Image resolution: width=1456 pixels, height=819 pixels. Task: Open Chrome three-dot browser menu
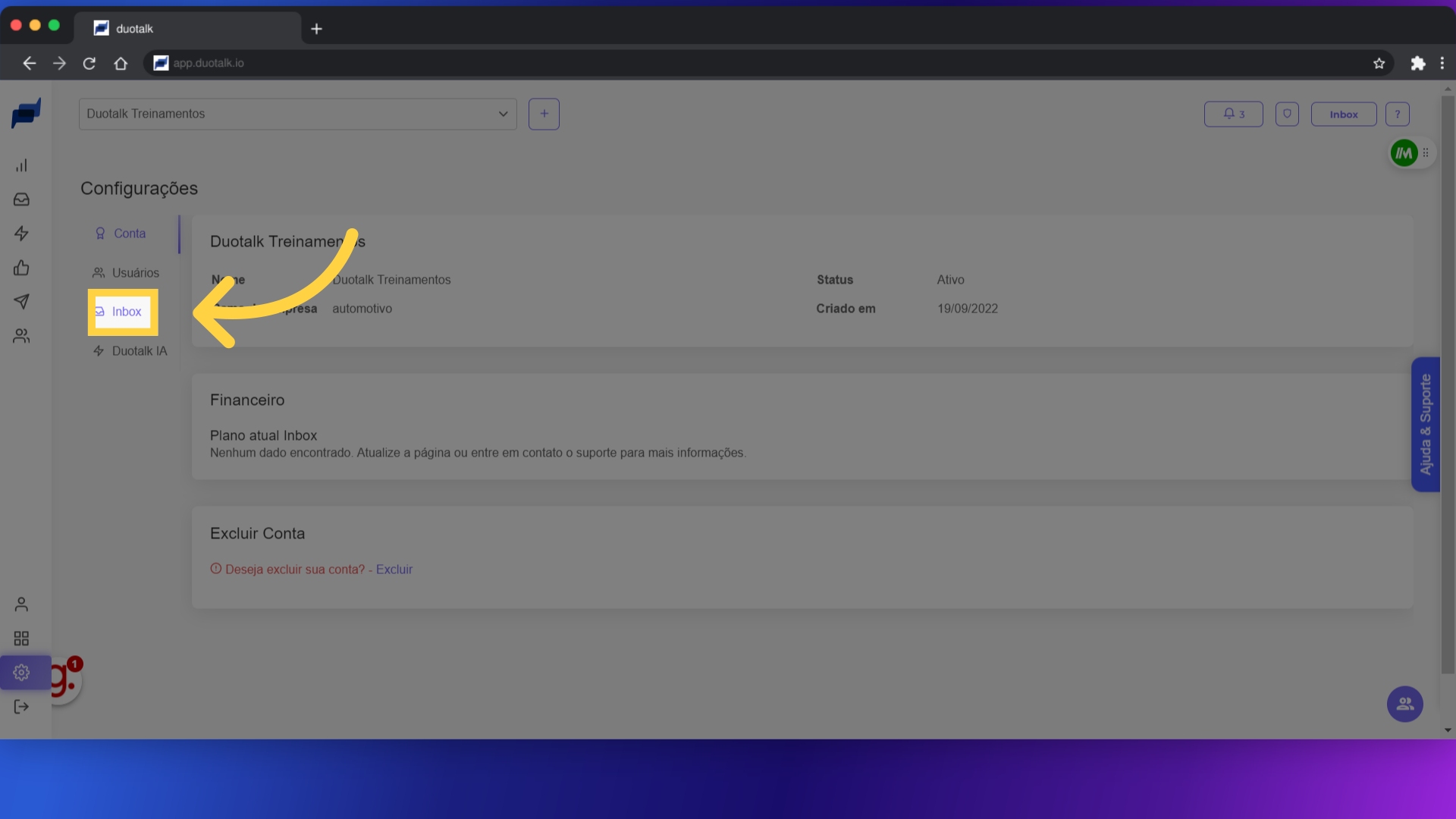pos(1442,64)
